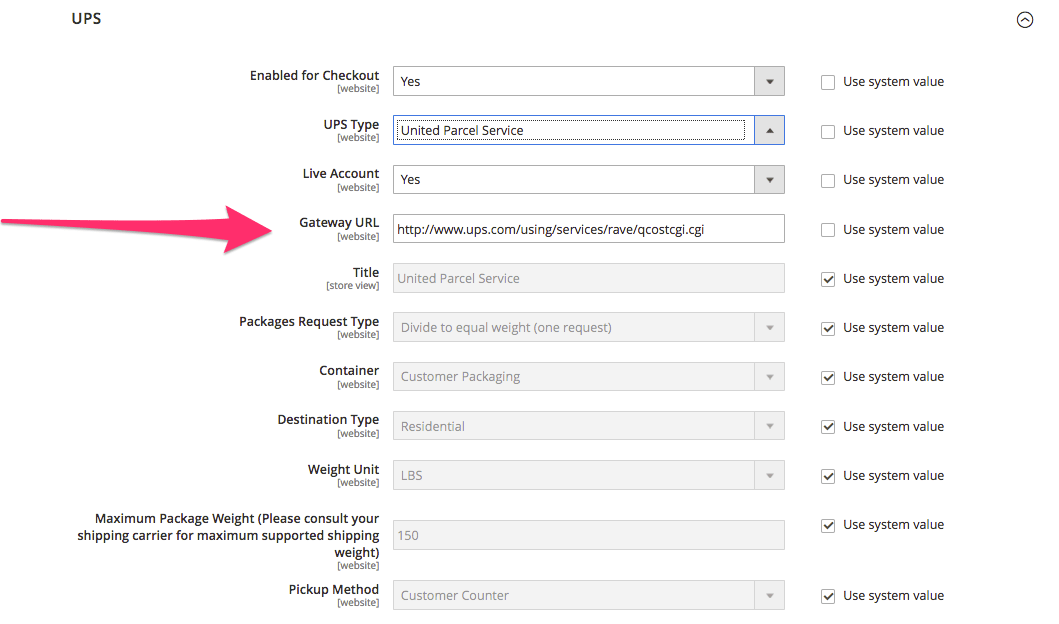Uncheck Use system value for Destination Type
Screen dimensions: 1059x624
point(828,427)
